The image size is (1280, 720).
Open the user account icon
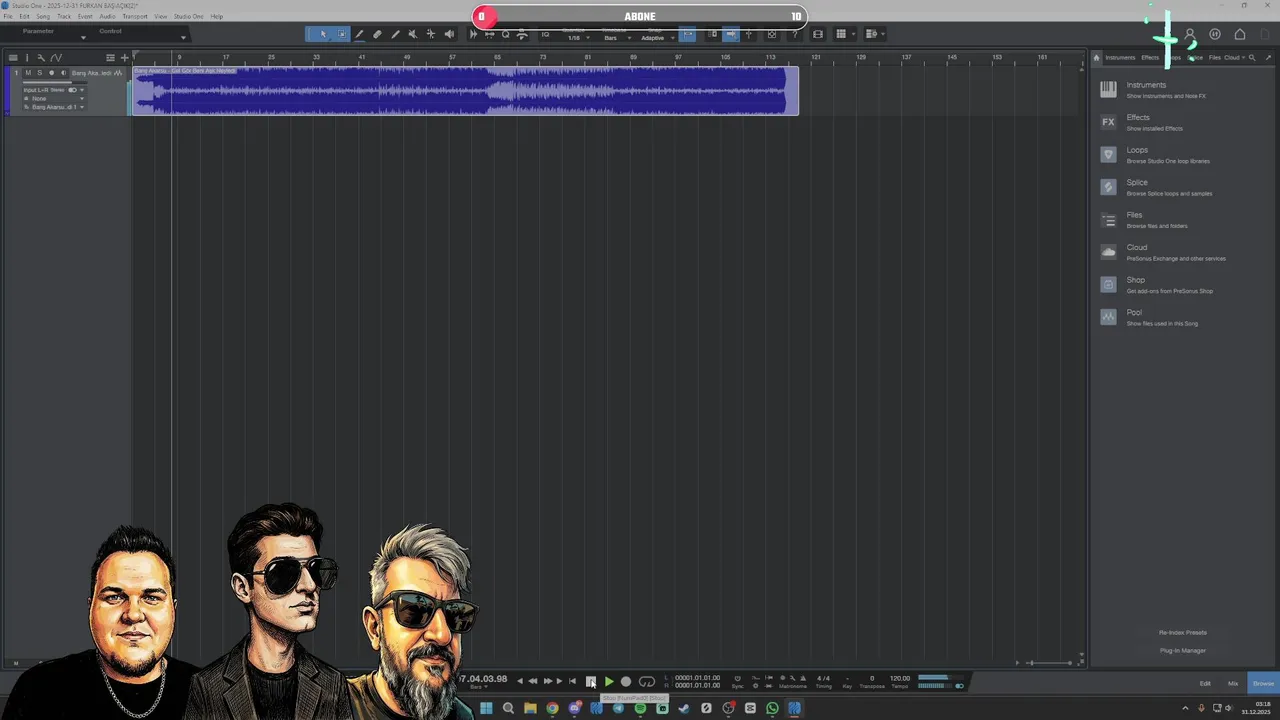(x=1190, y=34)
